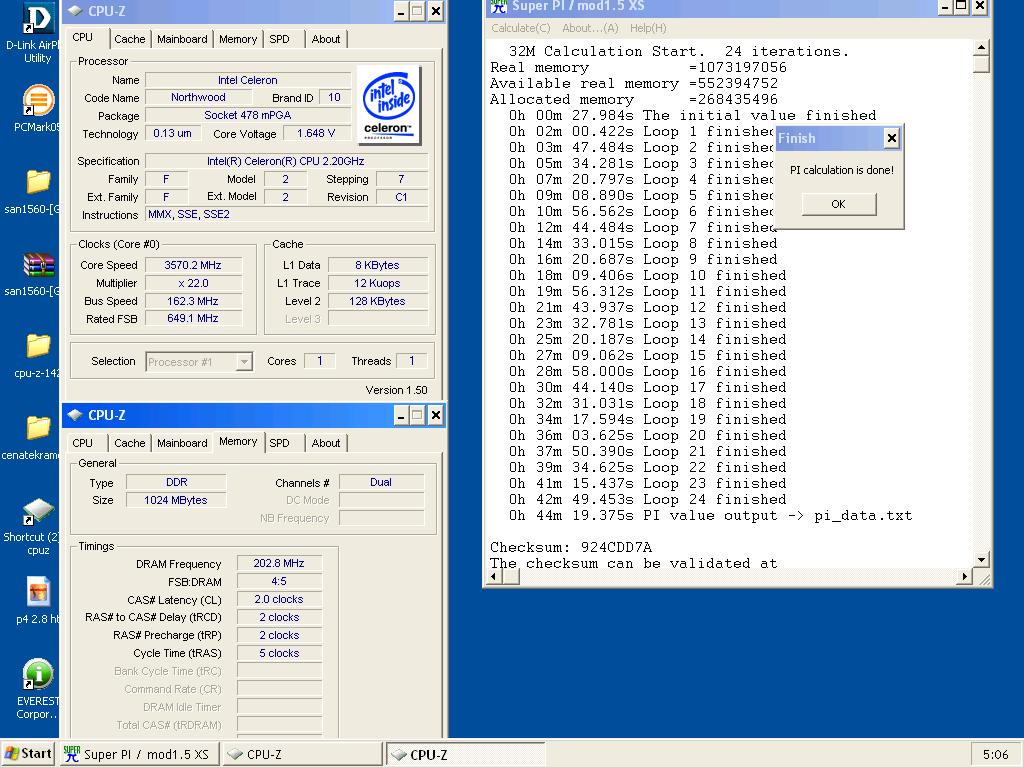Viewport: 1024px width, 768px height.
Task: Click the Checksum: 924CDD7A line
Action: tap(571, 547)
